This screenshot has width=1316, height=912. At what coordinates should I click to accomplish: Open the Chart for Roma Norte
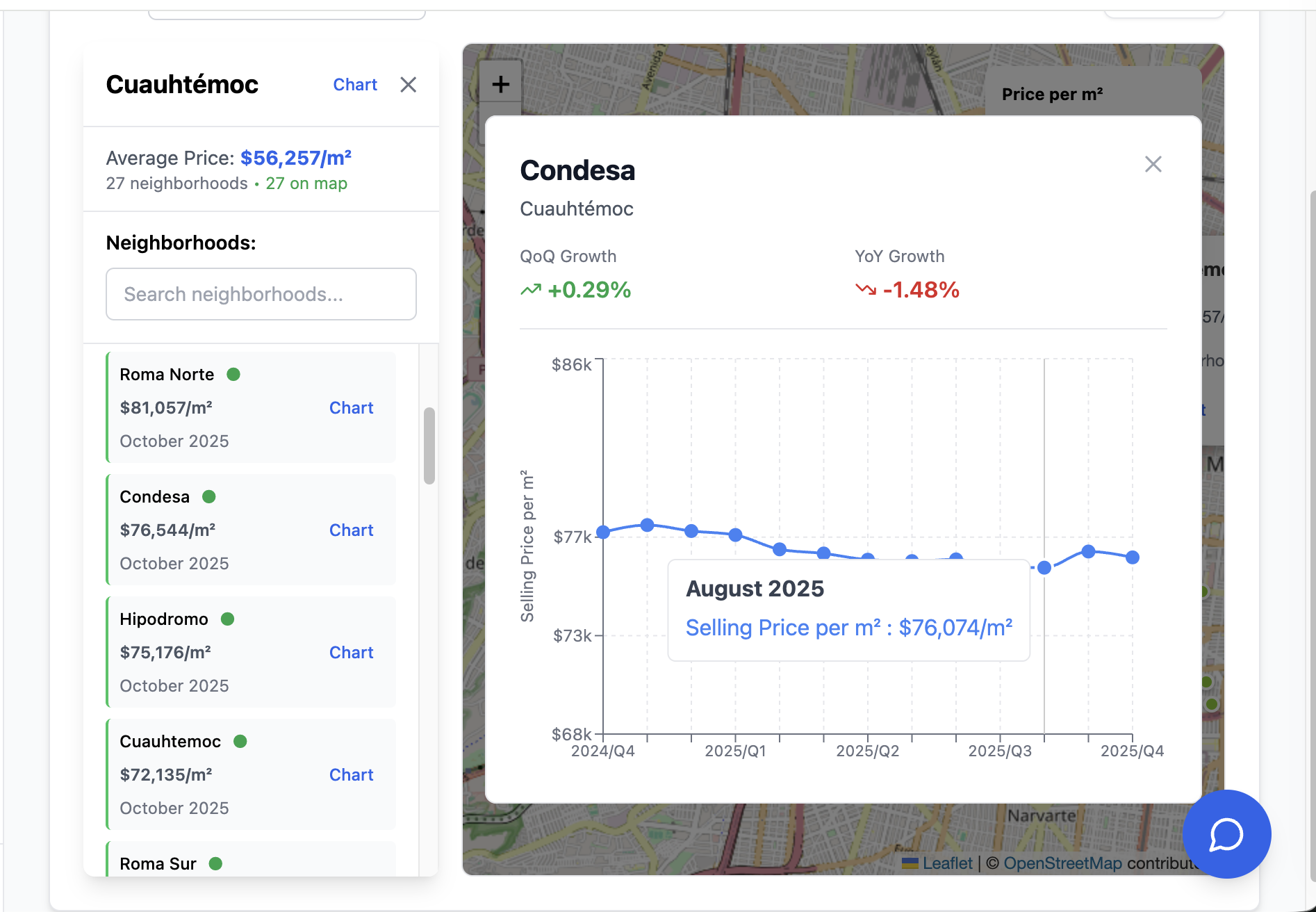click(351, 408)
